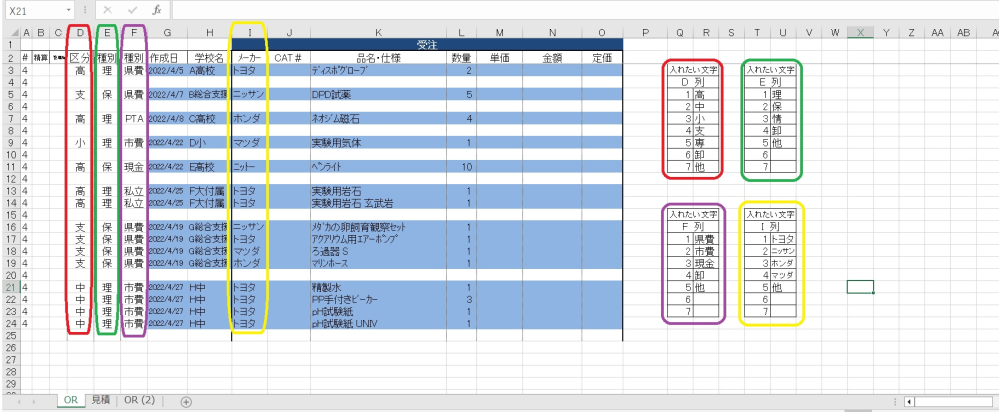999x412 pixels.
Task: Click quantity 10 cell in row 11
Action: pyautogui.click(x=461, y=167)
